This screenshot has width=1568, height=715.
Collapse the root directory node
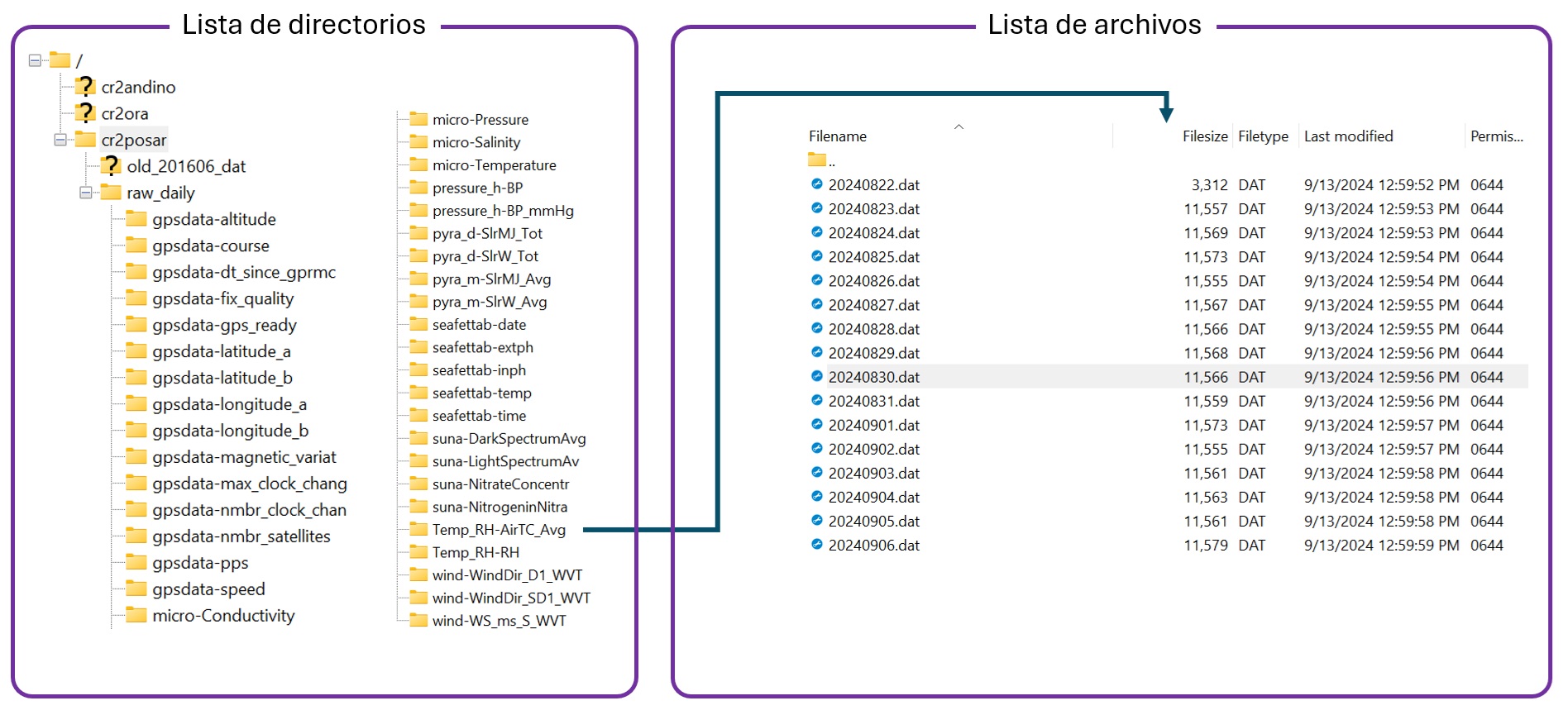pos(35,60)
